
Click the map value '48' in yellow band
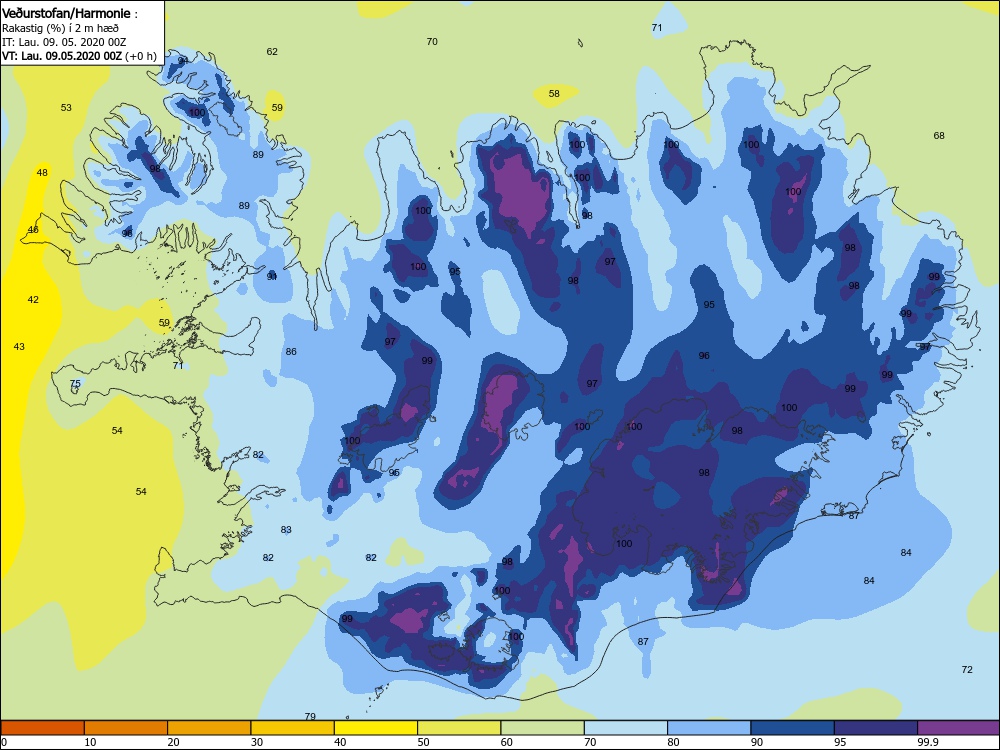point(42,173)
